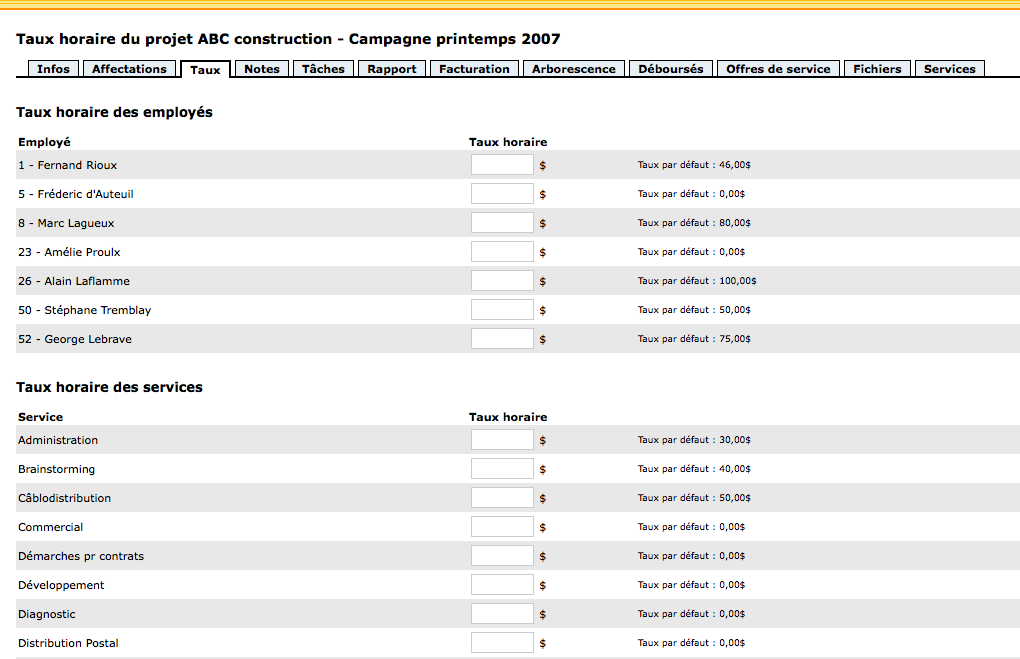Focus the Brainstorming hourly rate input
The width and height of the screenshot is (1020, 659).
coord(502,469)
